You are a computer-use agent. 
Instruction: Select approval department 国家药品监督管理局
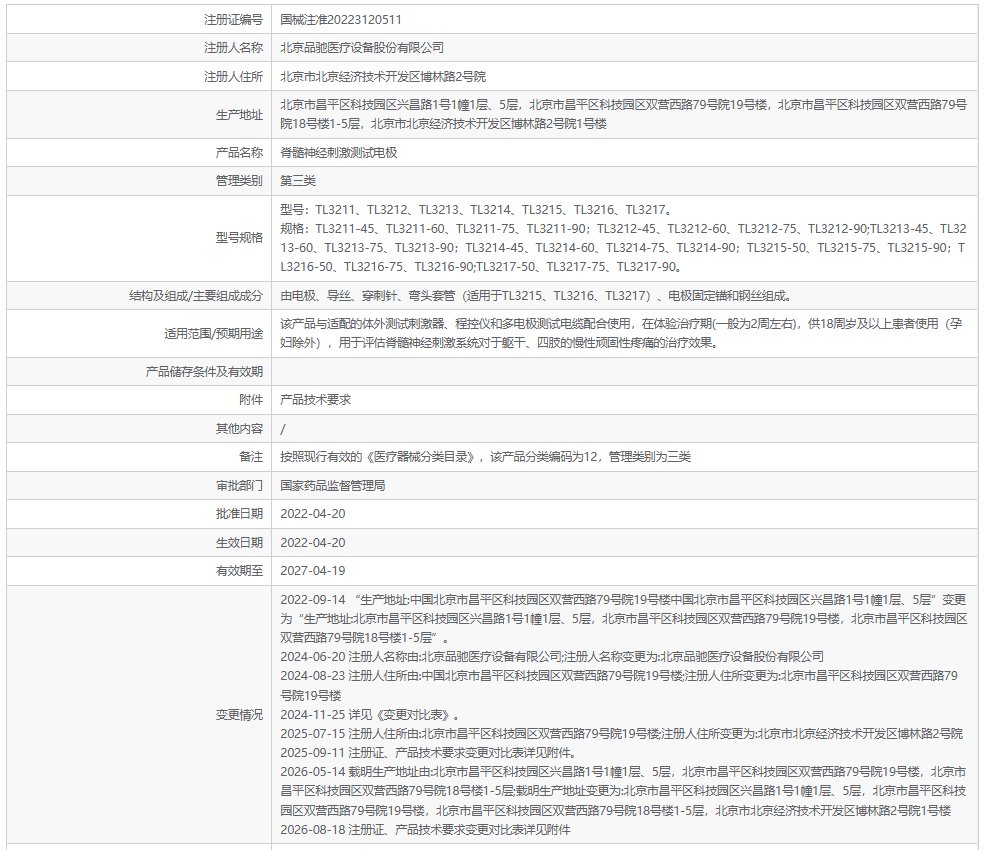point(333,486)
